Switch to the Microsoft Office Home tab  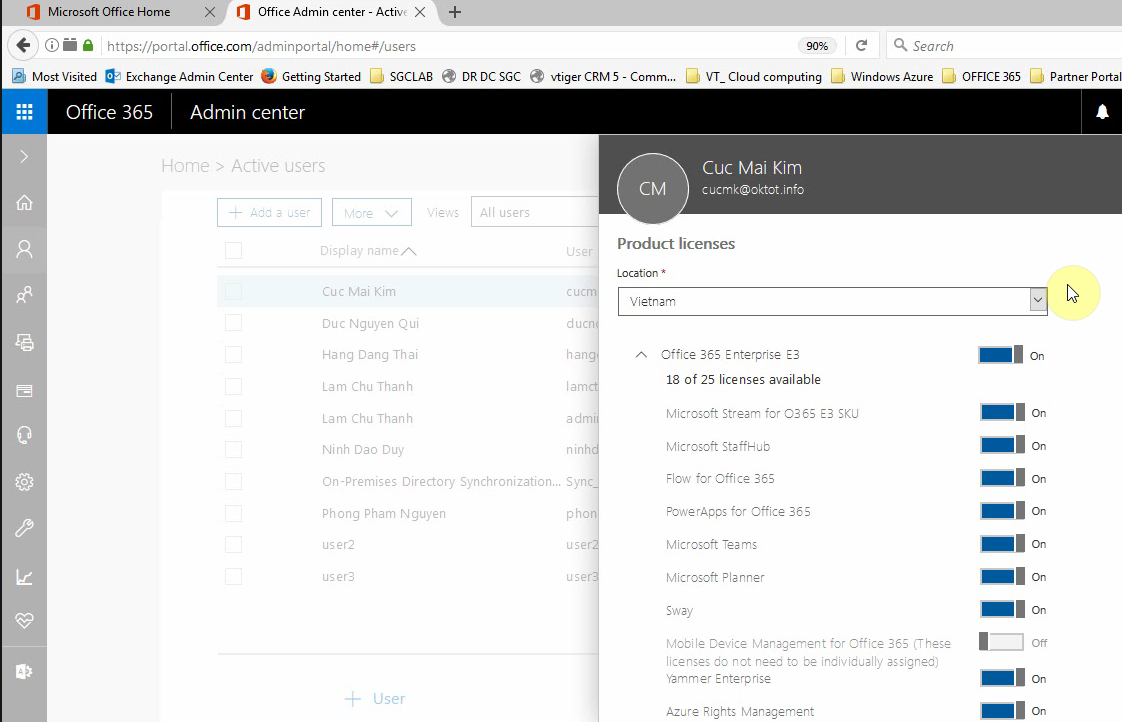[109, 12]
